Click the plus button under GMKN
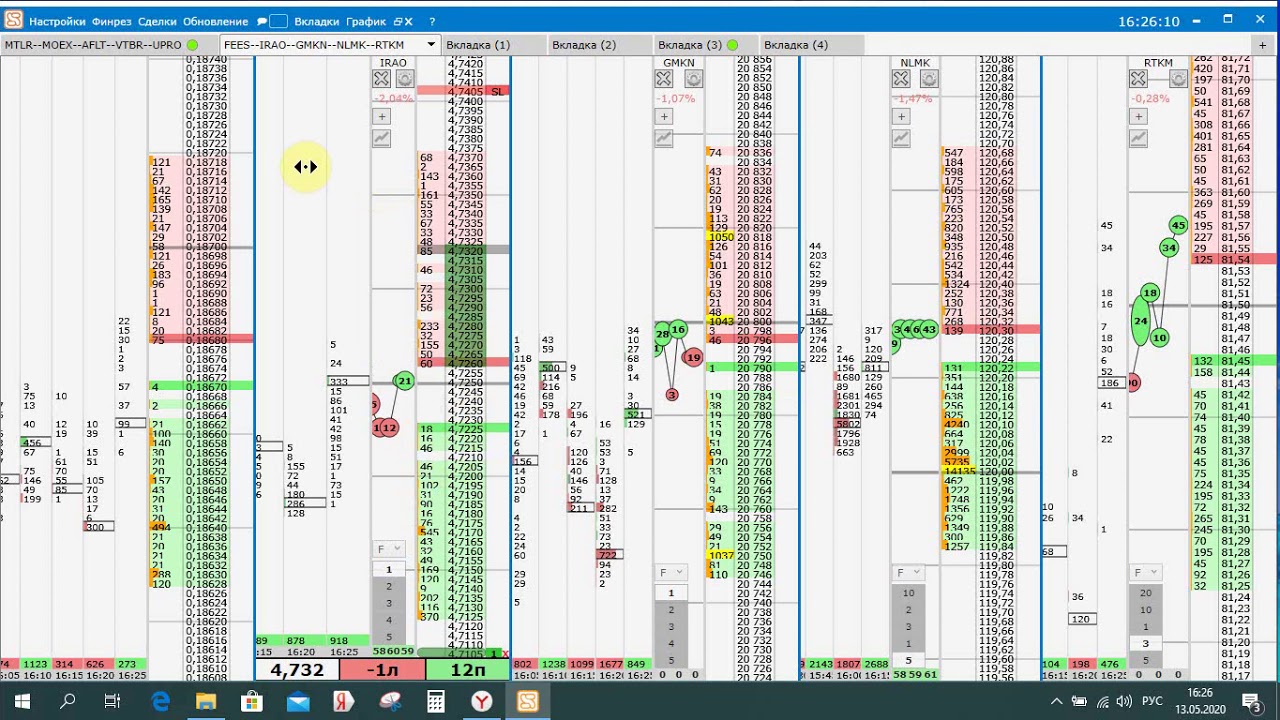1280x720 pixels. tap(665, 116)
